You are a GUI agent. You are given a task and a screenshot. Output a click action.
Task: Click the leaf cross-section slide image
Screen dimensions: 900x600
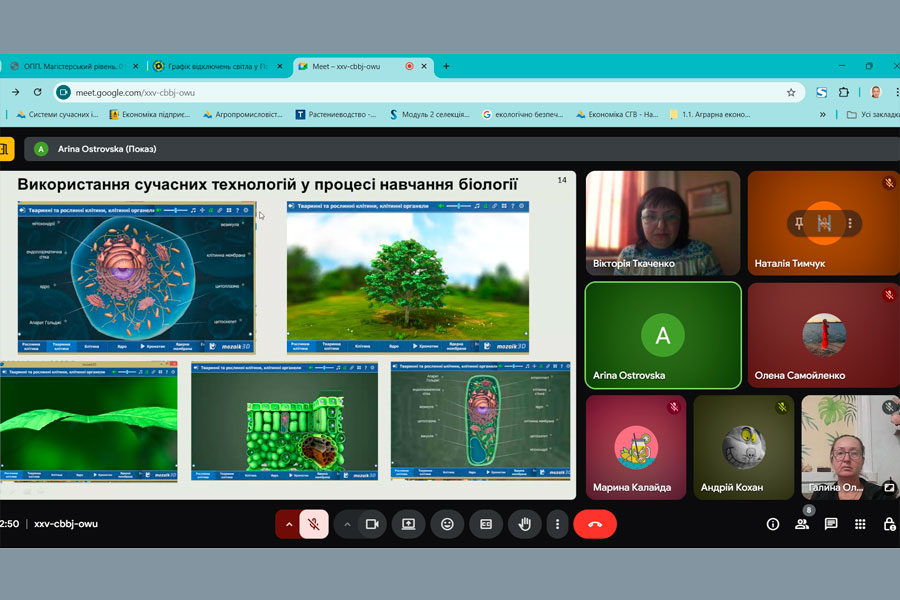[284, 421]
